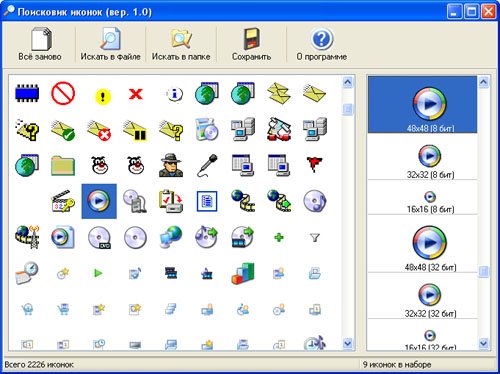
Task: Pick the red X cross icon
Action: coord(136,94)
